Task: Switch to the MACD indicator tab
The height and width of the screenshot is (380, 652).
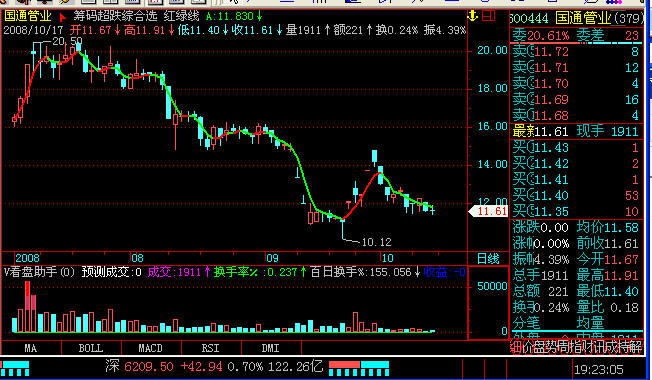Action: 150,348
